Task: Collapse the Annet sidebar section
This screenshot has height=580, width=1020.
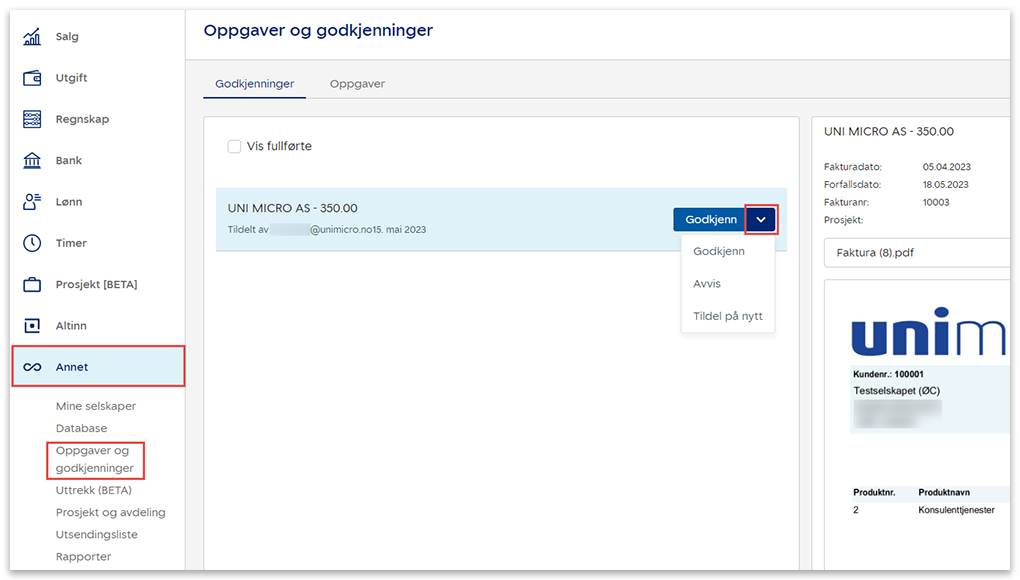Action: tap(98, 367)
